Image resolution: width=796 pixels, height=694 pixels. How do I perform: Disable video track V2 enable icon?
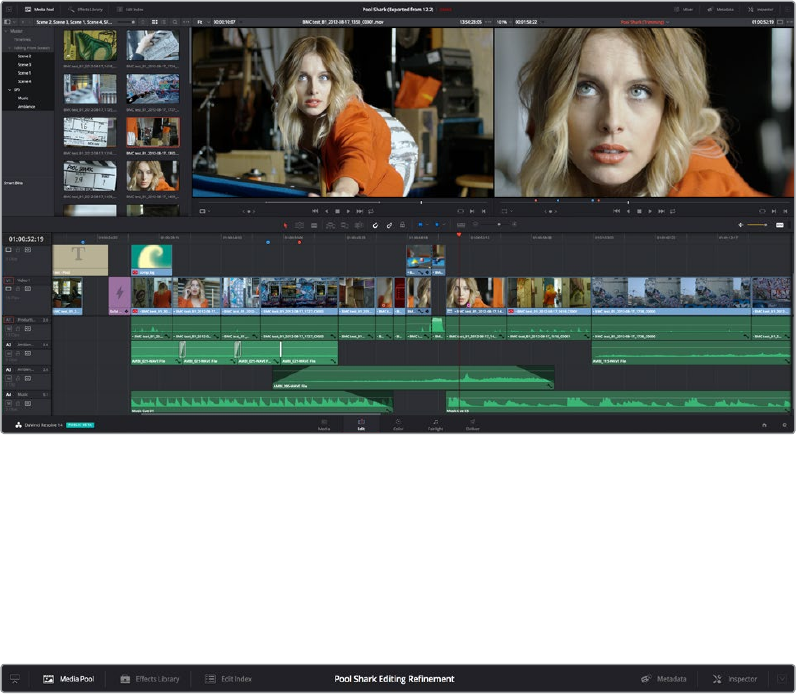coord(9,250)
